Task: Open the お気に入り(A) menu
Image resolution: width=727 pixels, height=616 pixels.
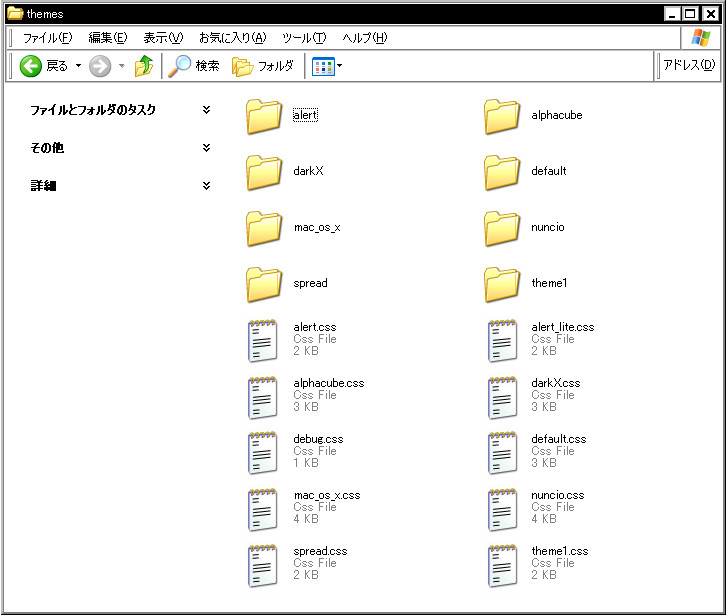Action: click(x=233, y=38)
